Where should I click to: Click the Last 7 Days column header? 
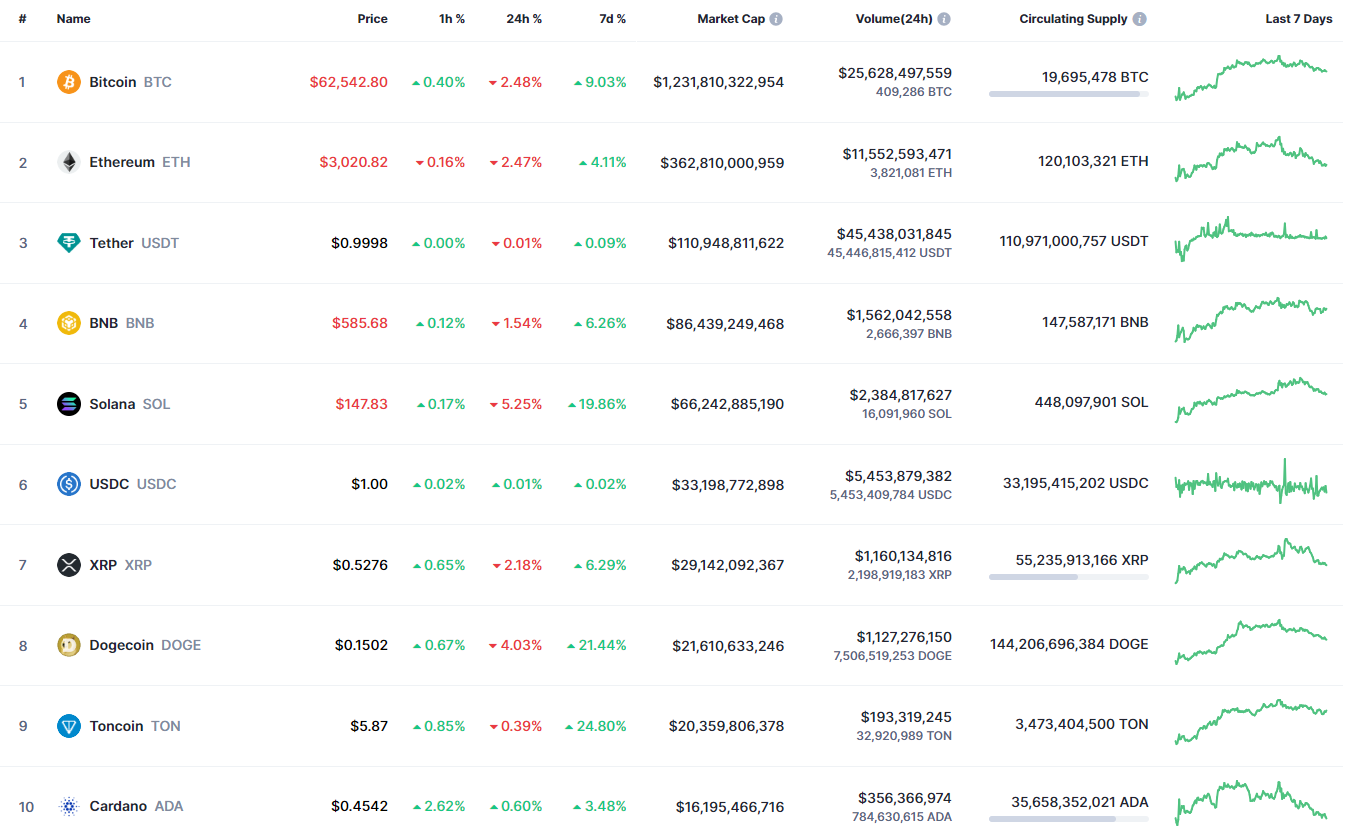[x=1299, y=19]
